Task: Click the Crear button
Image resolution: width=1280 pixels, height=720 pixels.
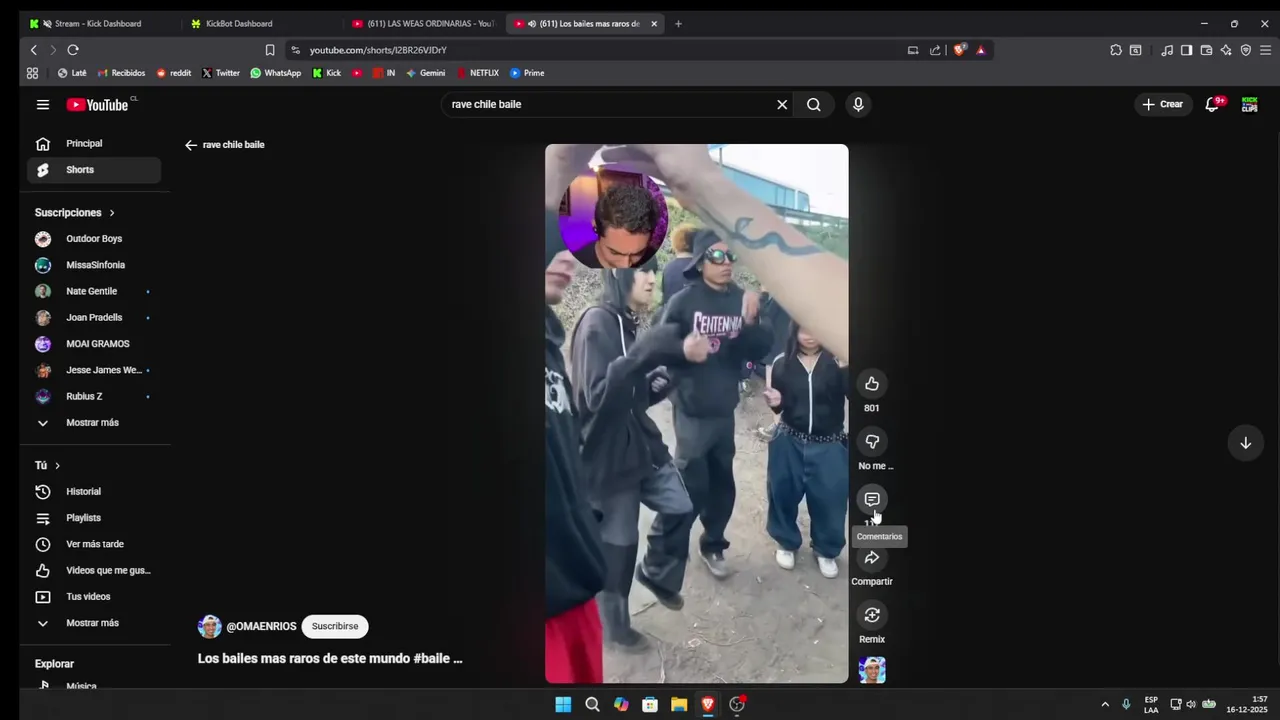Action: click(x=1163, y=104)
